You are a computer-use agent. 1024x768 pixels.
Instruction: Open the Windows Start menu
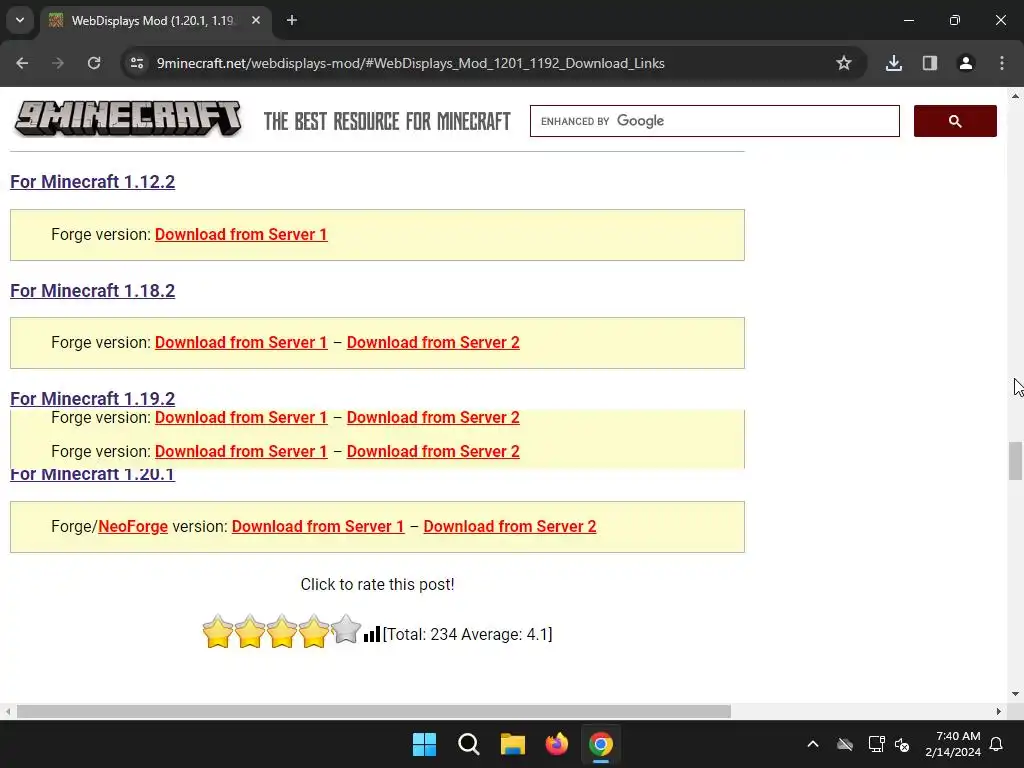pos(424,744)
